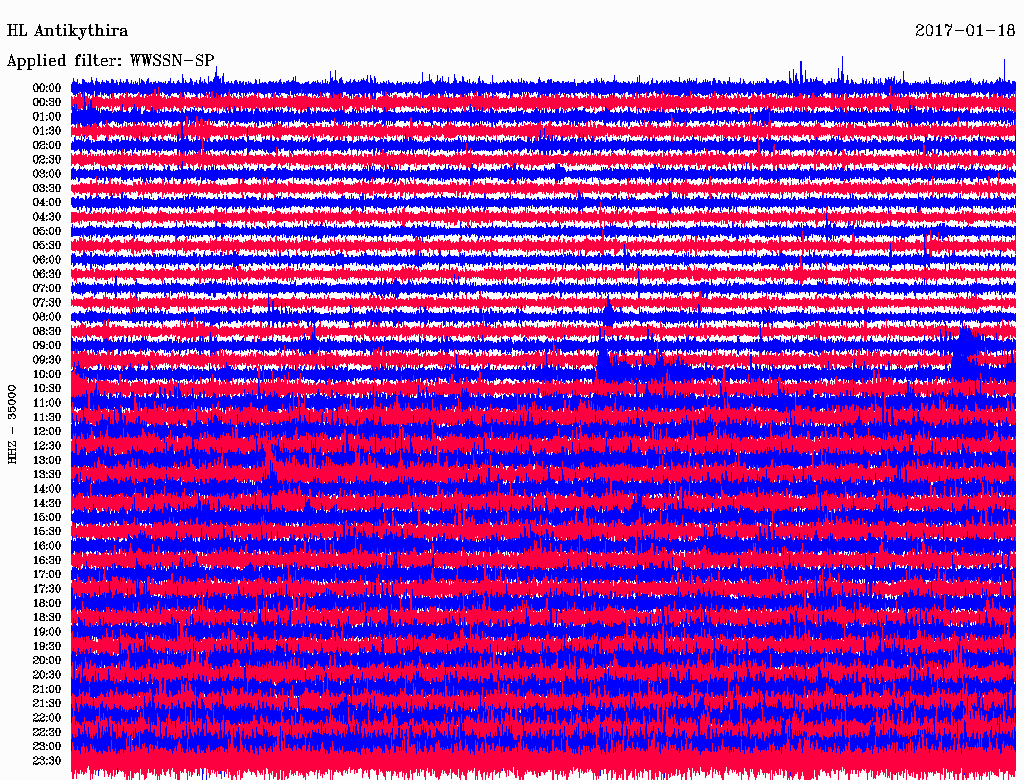Select the 14:30 time label

[x=47, y=503]
